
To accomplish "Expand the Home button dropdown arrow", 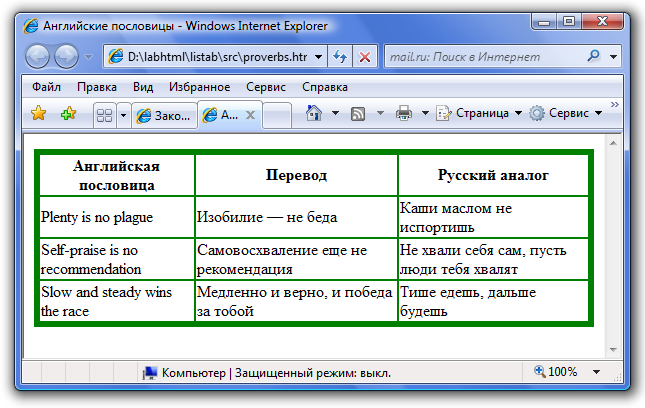I will click(335, 113).
